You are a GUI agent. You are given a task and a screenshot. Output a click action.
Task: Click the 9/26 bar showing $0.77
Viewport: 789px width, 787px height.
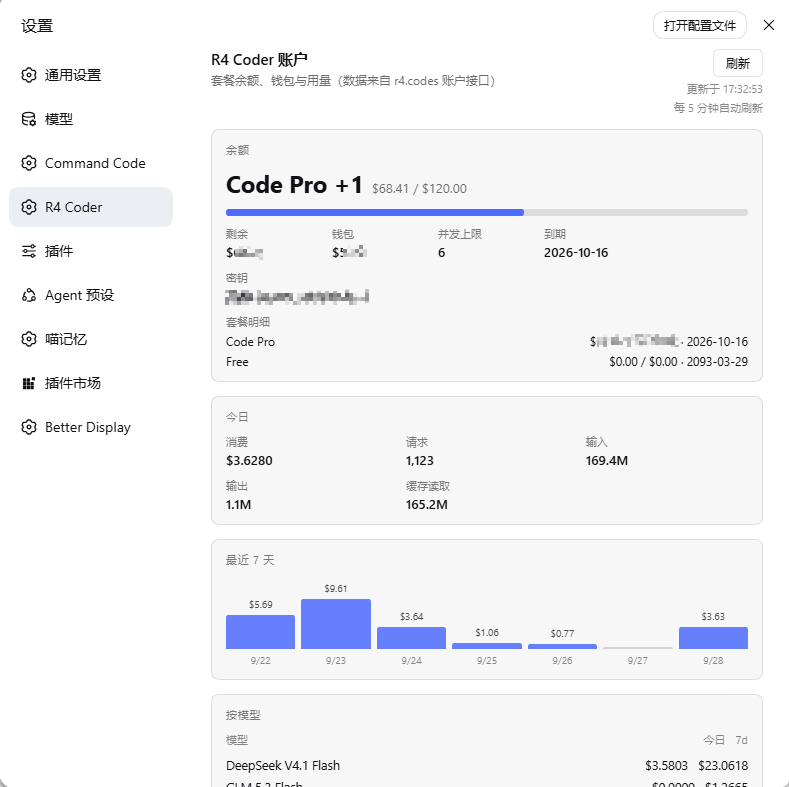pos(562,646)
